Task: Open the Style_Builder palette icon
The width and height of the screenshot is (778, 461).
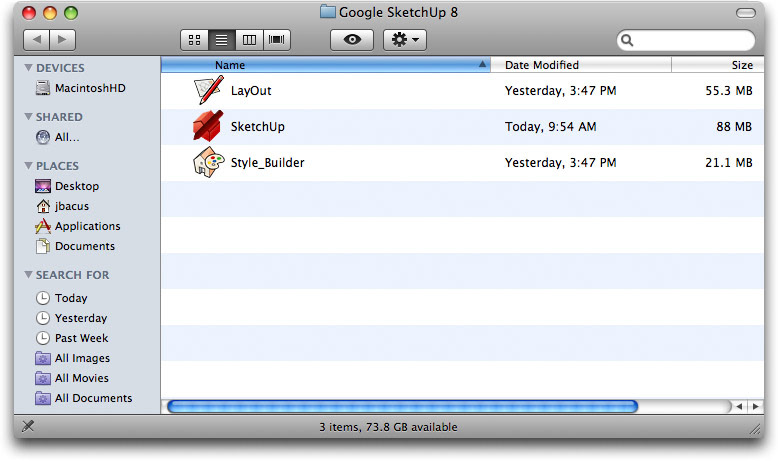Action: tap(208, 162)
